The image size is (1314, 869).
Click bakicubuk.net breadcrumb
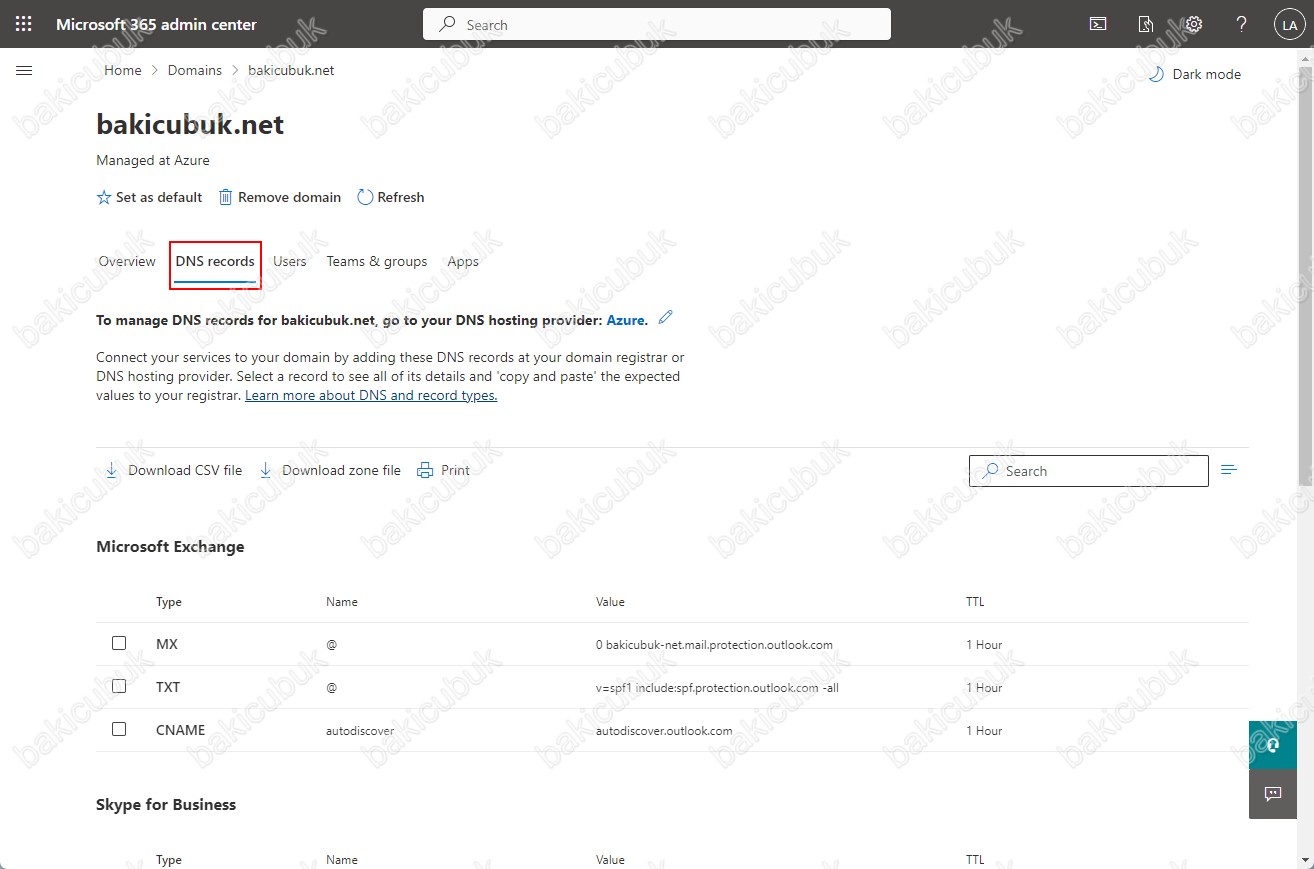(291, 70)
